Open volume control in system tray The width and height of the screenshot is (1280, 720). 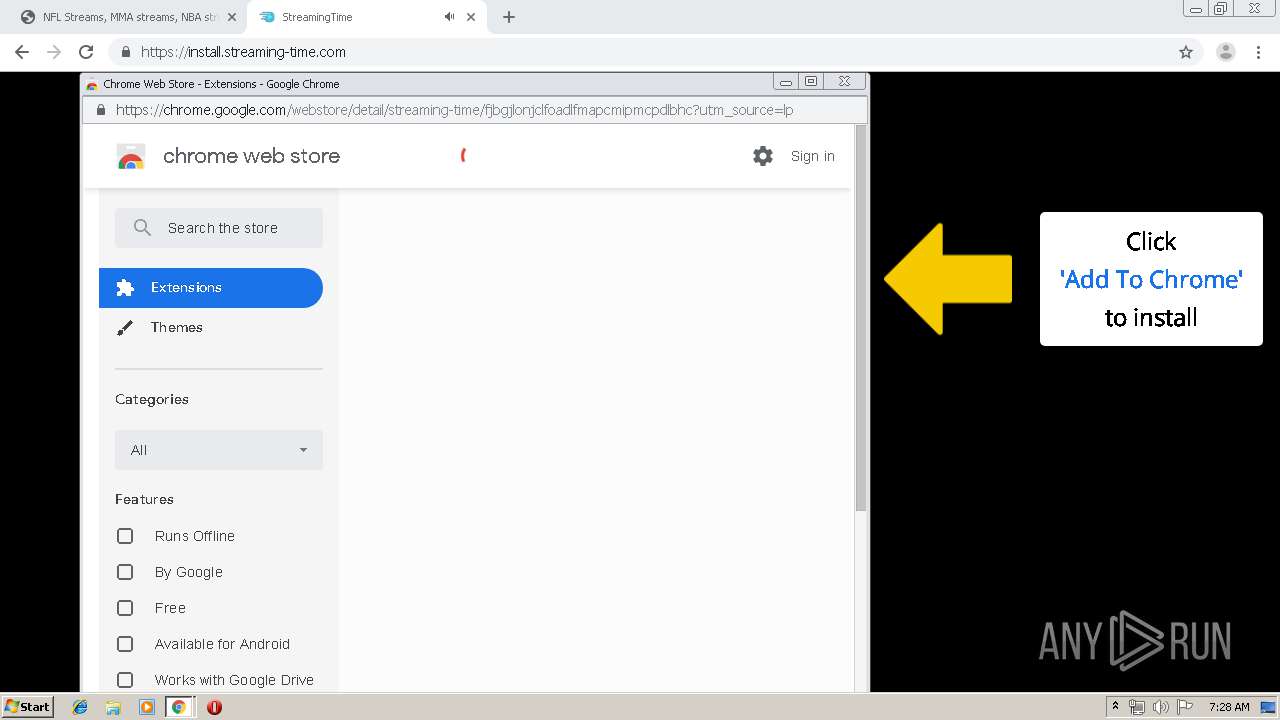click(1161, 707)
